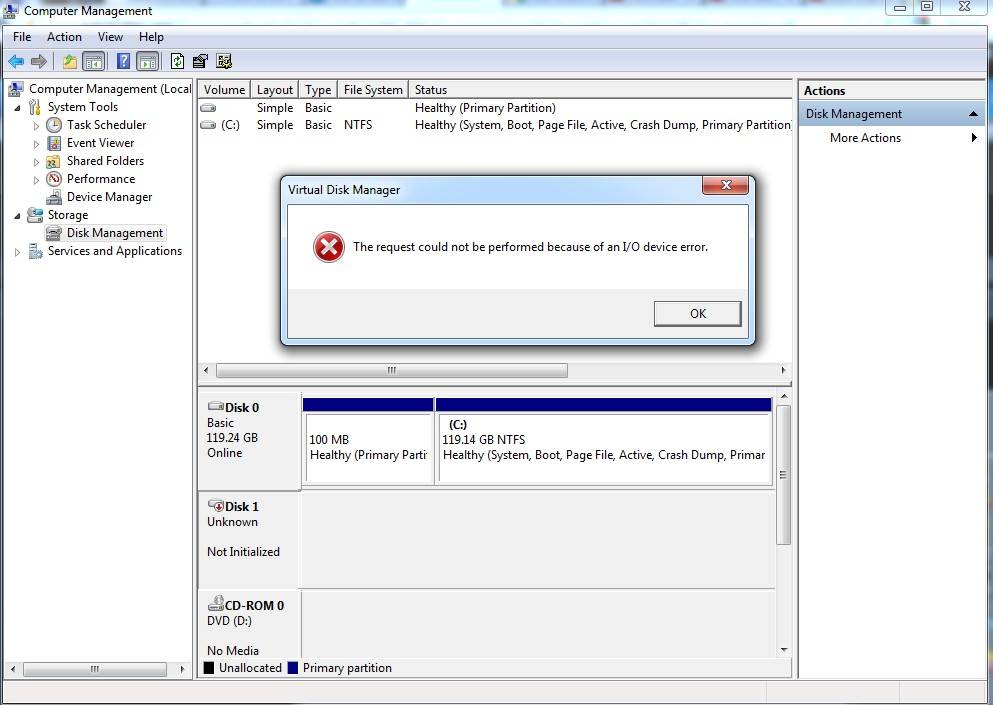The height and width of the screenshot is (705, 993).
Task: Select the (C:) volume row
Action: pos(495,125)
